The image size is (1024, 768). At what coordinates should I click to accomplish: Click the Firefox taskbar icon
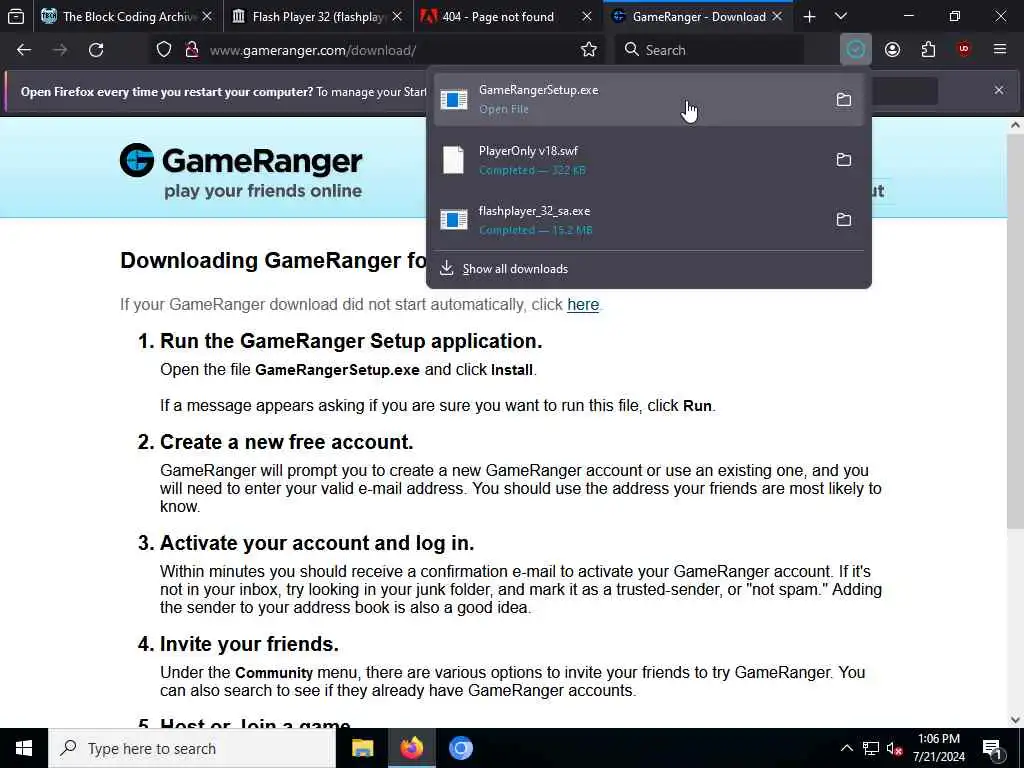click(411, 748)
